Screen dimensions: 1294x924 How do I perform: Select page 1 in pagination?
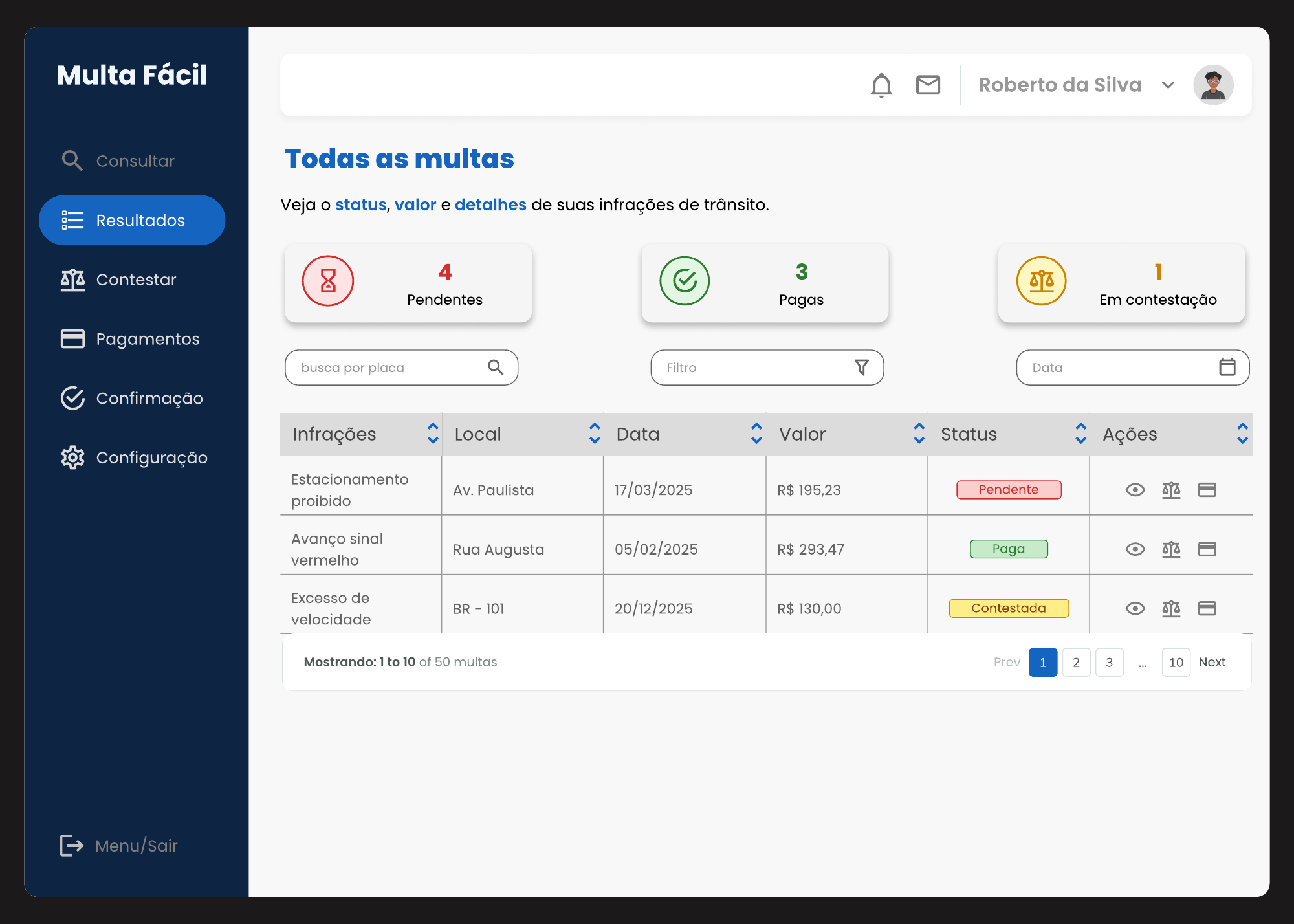[1043, 662]
